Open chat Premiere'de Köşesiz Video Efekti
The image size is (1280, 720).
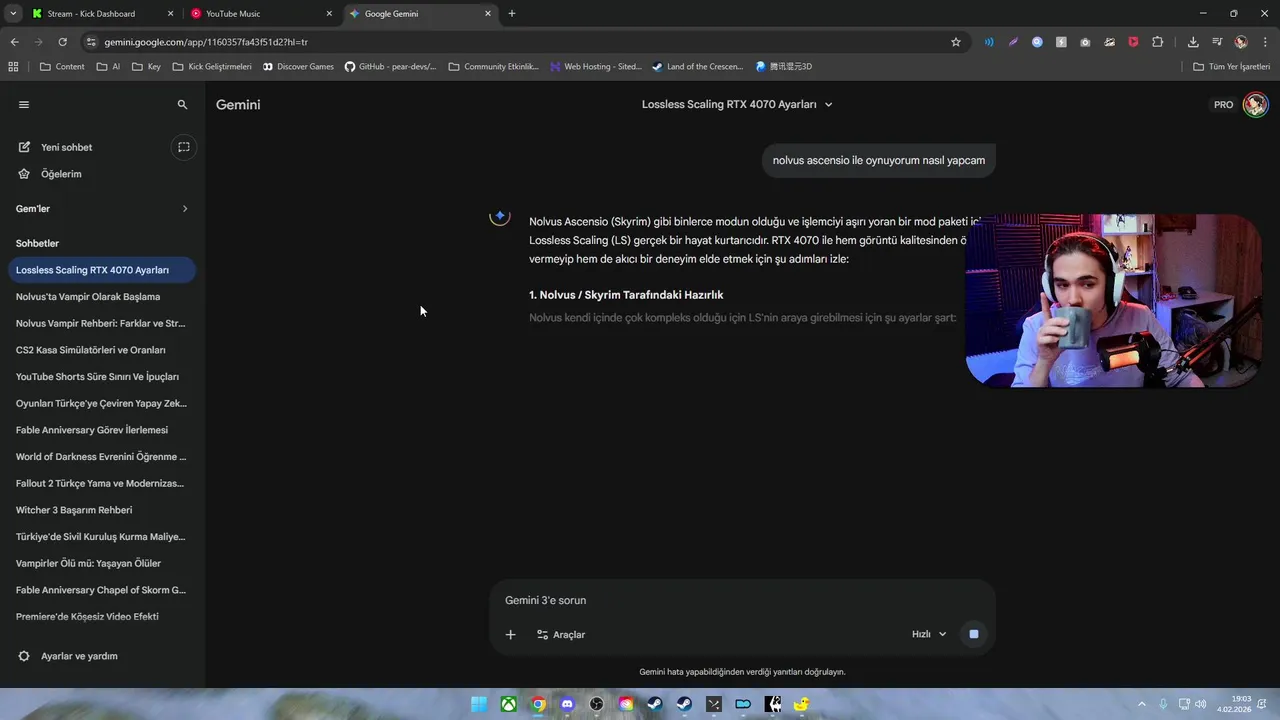101,617
